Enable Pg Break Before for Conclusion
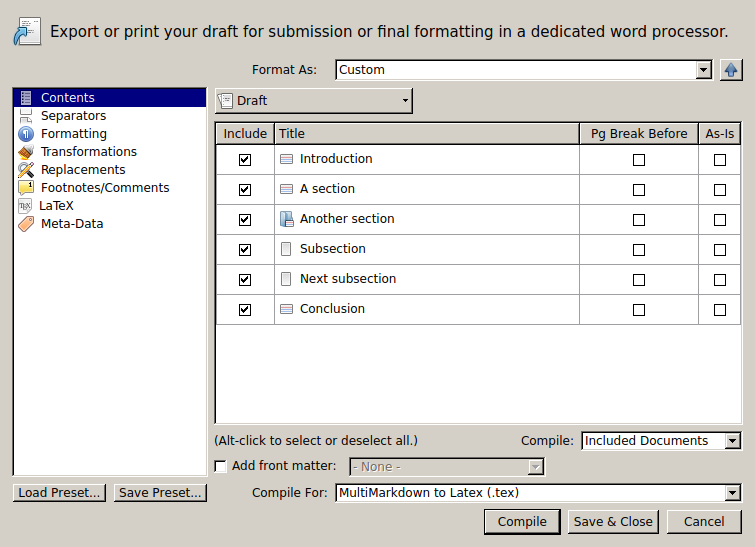 [x=638, y=310]
